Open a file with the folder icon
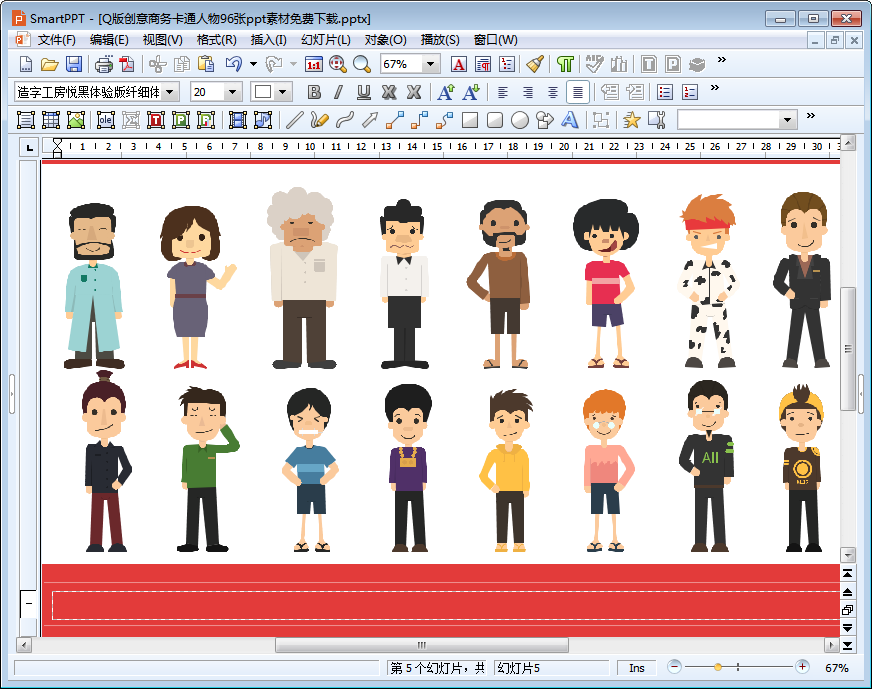This screenshot has width=872, height=689. (x=49, y=65)
